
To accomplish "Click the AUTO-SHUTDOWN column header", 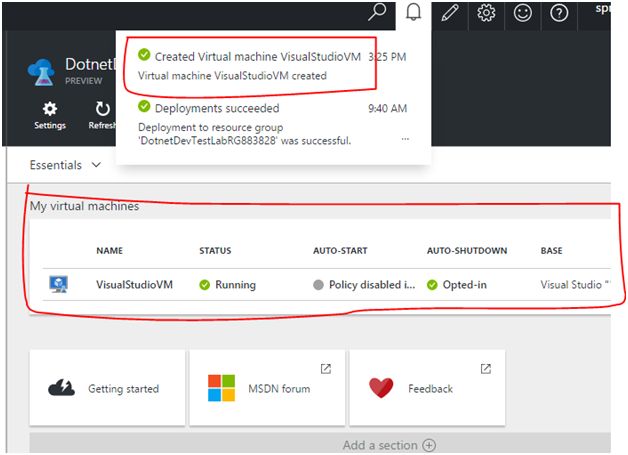I will (467, 251).
